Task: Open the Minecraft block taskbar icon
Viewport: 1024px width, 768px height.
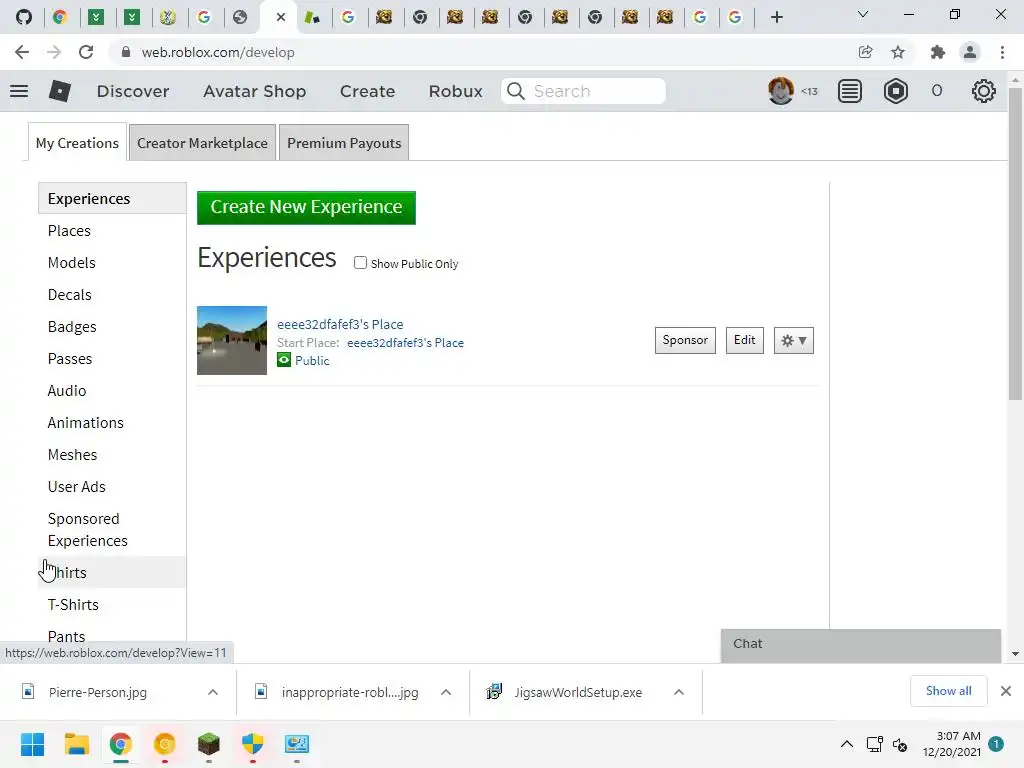Action: (x=209, y=744)
